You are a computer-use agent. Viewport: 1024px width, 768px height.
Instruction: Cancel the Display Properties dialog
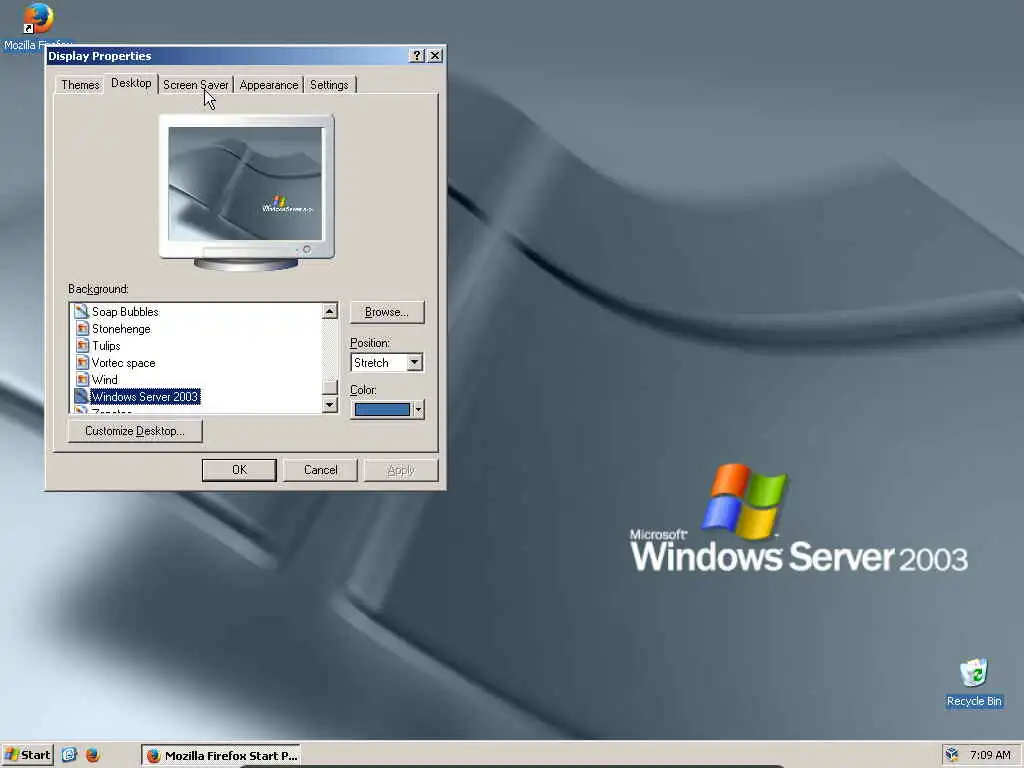[x=321, y=470]
